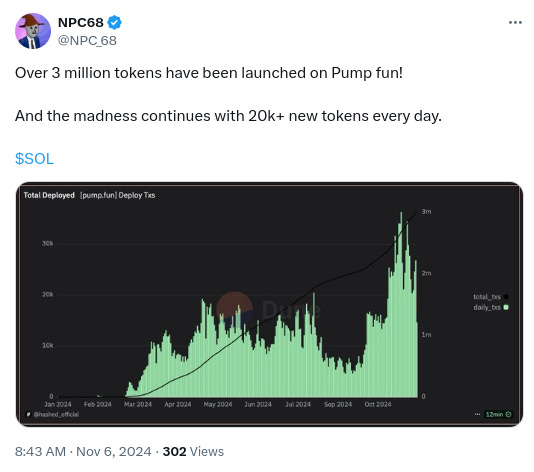Click the blue verified badge icon
The height and width of the screenshot is (472, 534).
pyautogui.click(x=114, y=22)
